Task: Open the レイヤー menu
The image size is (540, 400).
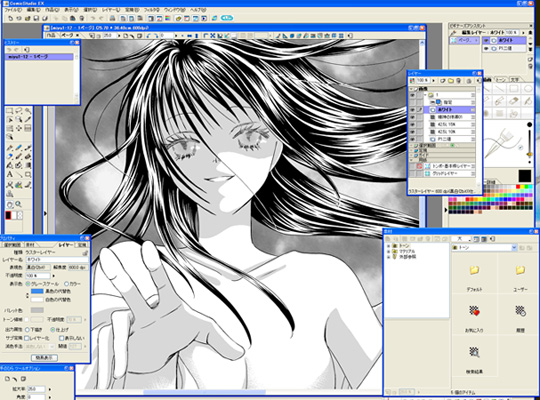Action: [111, 10]
